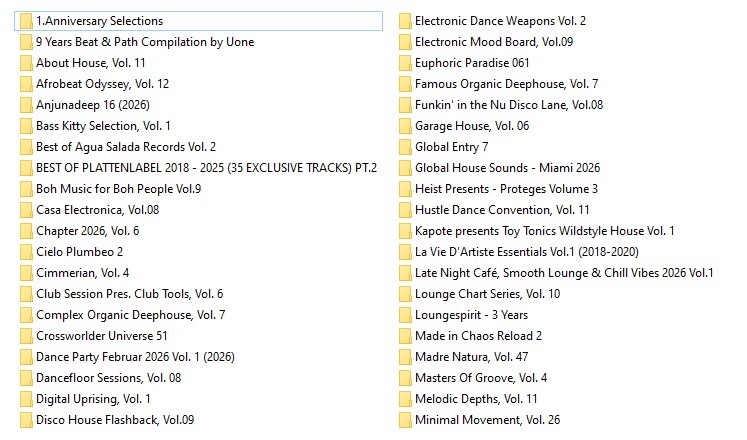Click folder icon for Made in Chaos Reload 2

pyautogui.click(x=405, y=336)
